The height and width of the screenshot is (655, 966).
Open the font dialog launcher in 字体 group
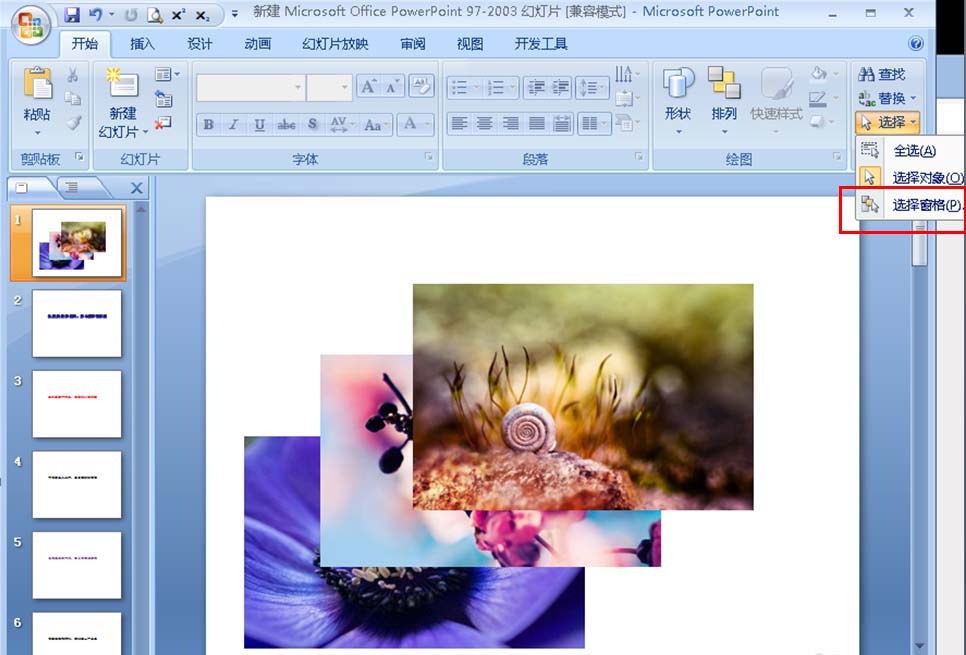428,158
